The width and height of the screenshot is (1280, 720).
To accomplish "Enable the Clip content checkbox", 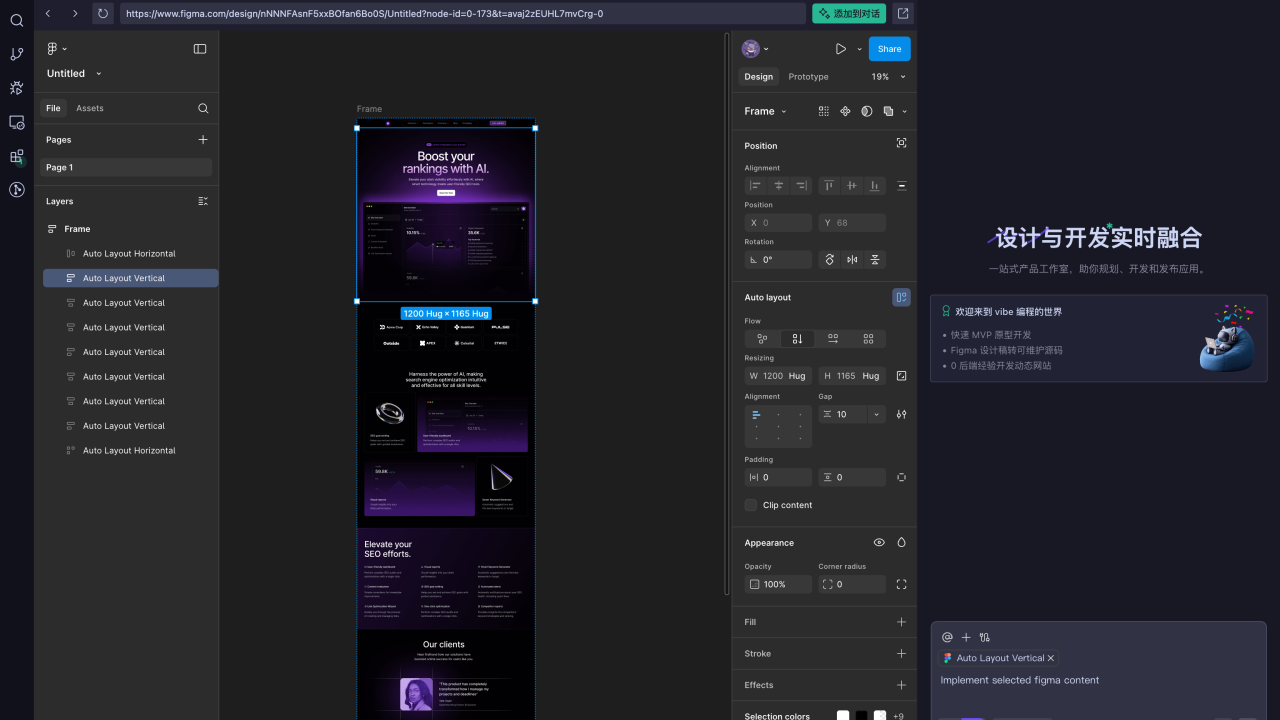I will tap(751, 505).
